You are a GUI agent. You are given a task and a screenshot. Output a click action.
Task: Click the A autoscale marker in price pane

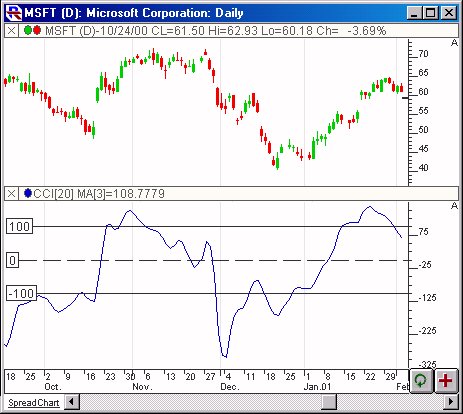click(x=454, y=43)
